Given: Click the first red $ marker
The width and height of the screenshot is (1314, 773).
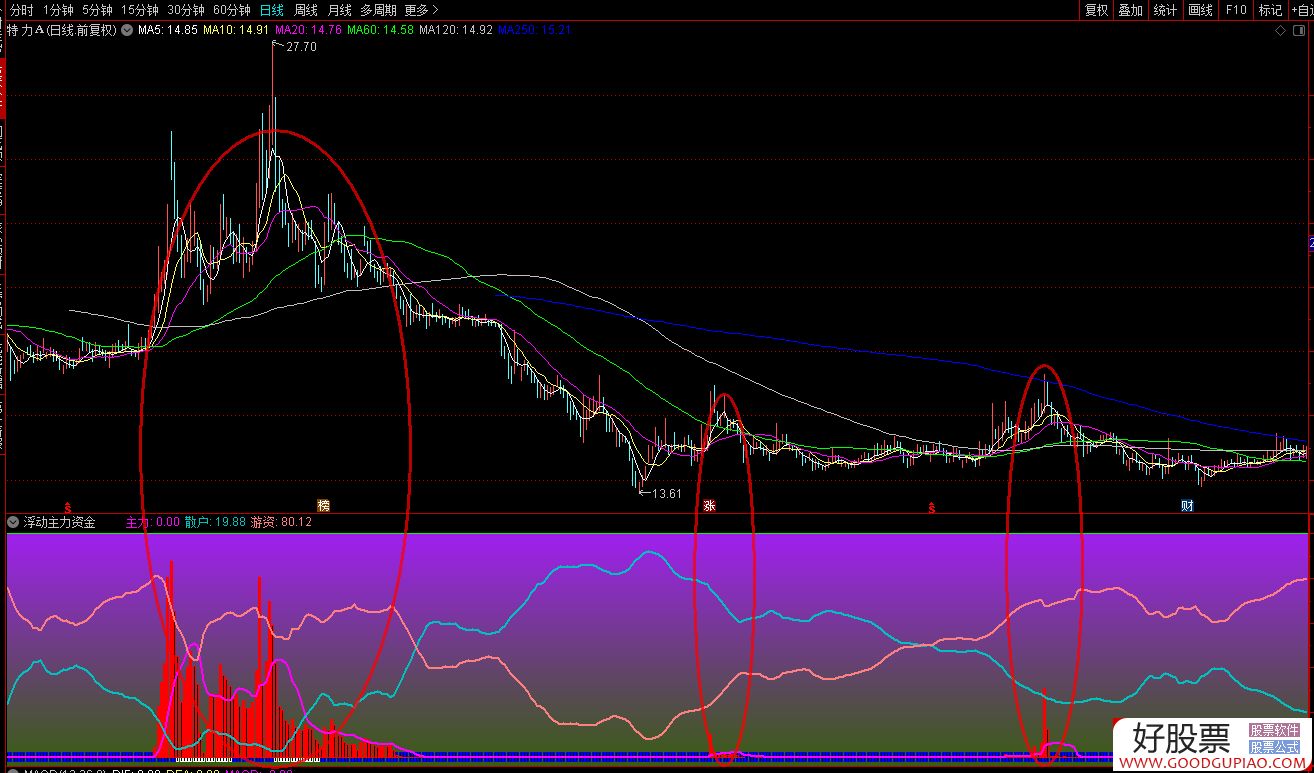Looking at the screenshot, I should (68, 507).
